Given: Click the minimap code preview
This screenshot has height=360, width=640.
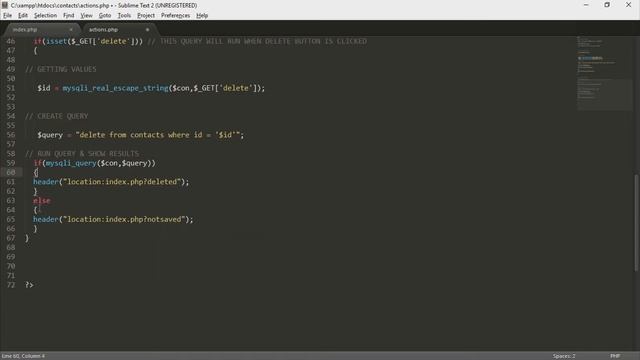Looking at the screenshot, I should pyautogui.click(x=604, y=73).
